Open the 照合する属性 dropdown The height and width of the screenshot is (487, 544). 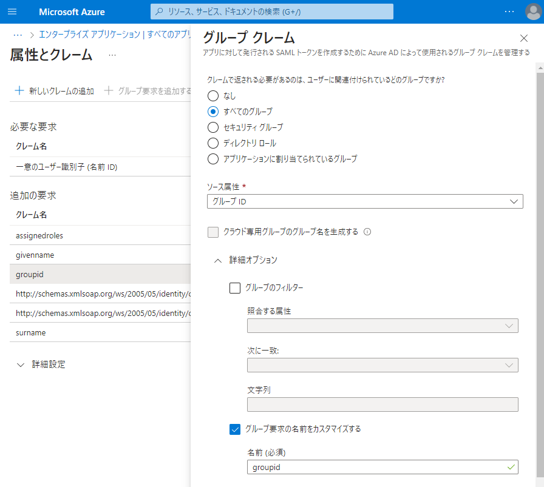tap(383, 326)
